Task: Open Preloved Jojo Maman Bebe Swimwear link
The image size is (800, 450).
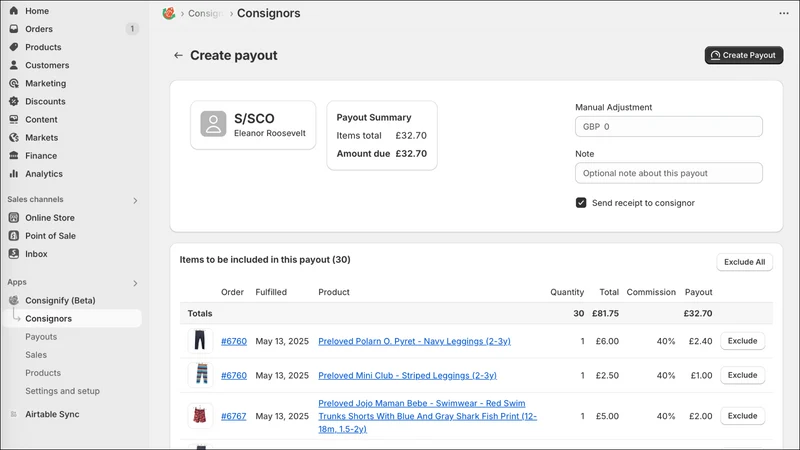Action: [428, 416]
